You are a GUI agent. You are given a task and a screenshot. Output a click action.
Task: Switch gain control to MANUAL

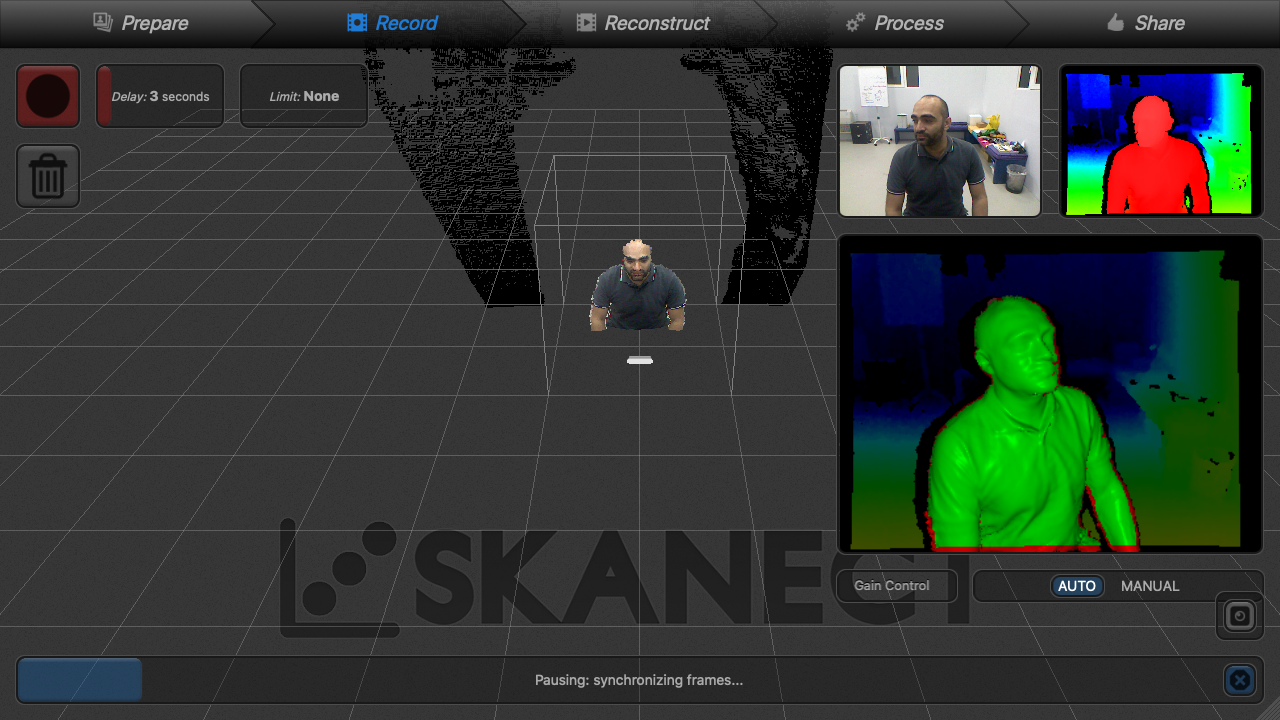pyautogui.click(x=1150, y=586)
